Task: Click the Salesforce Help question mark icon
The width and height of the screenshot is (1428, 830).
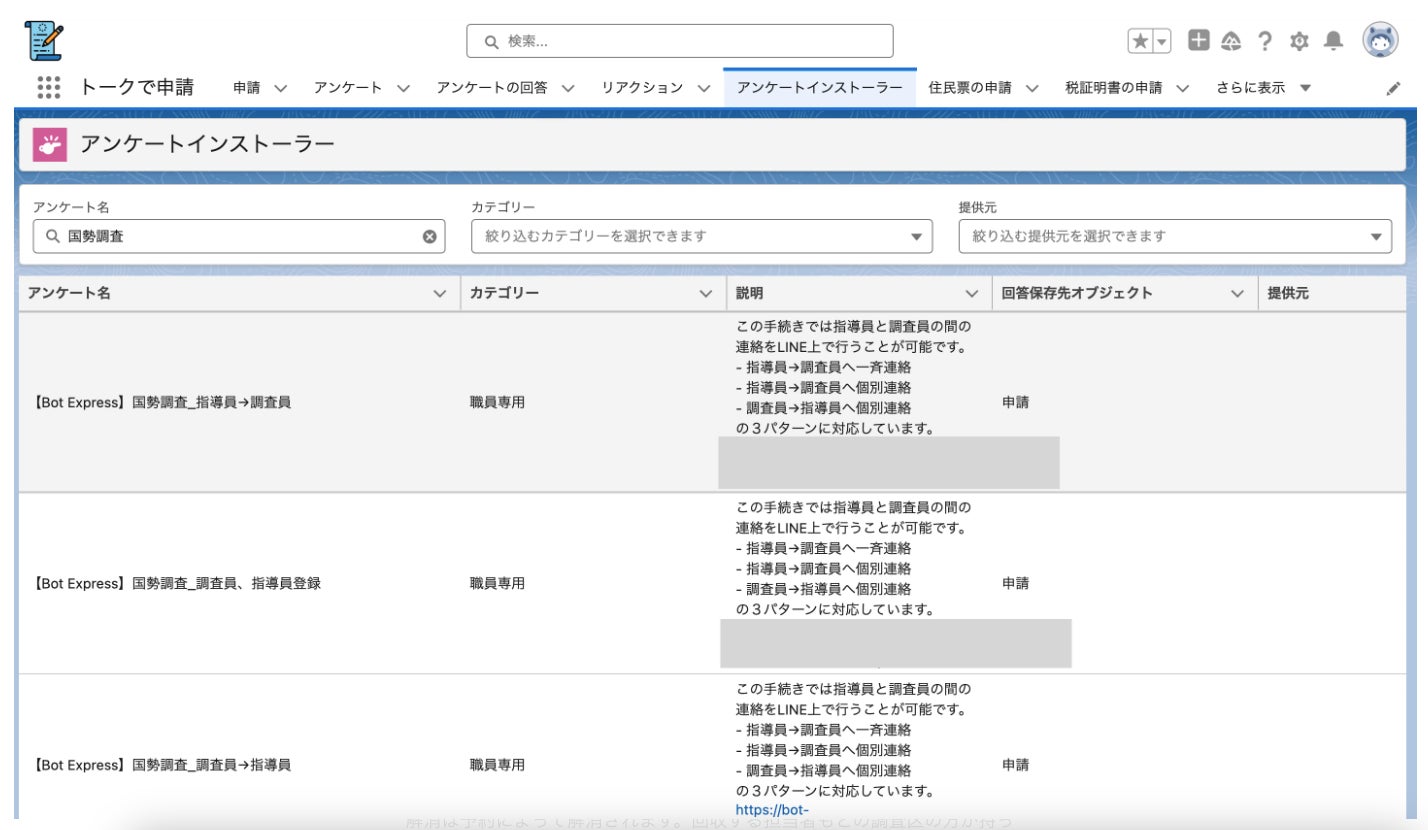Action: point(1265,41)
